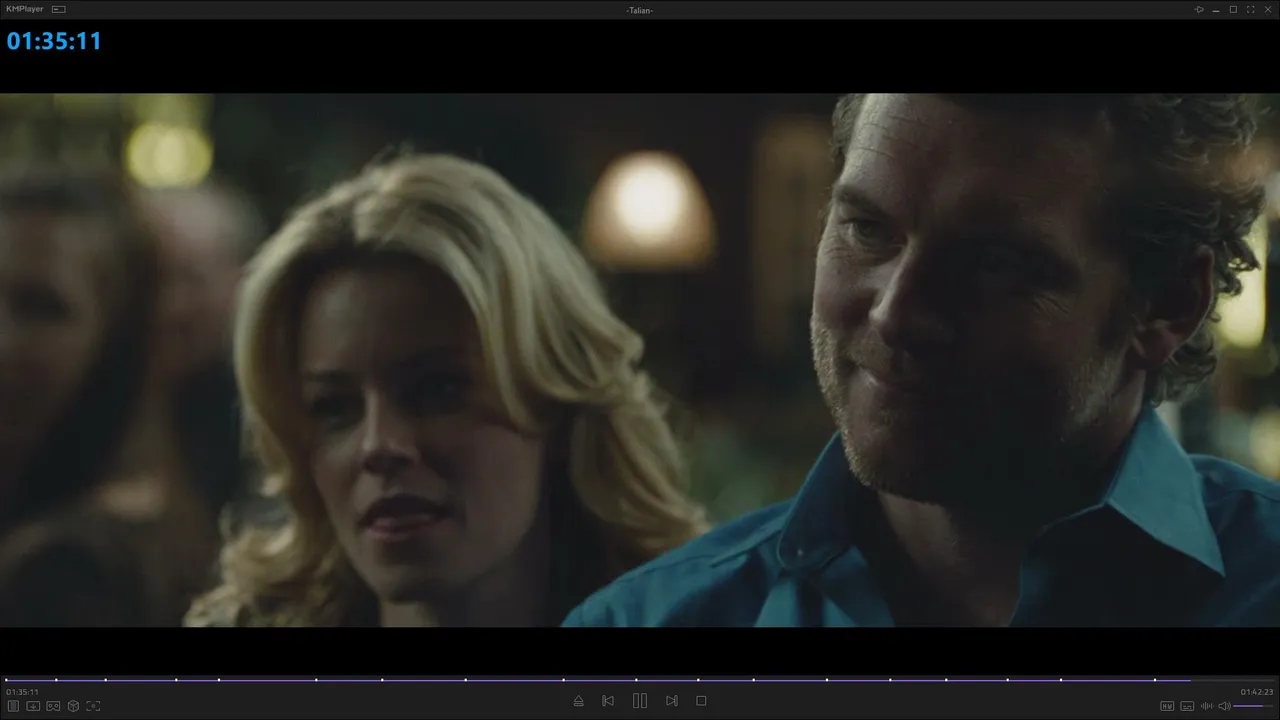Stop the video playback

[x=701, y=701]
